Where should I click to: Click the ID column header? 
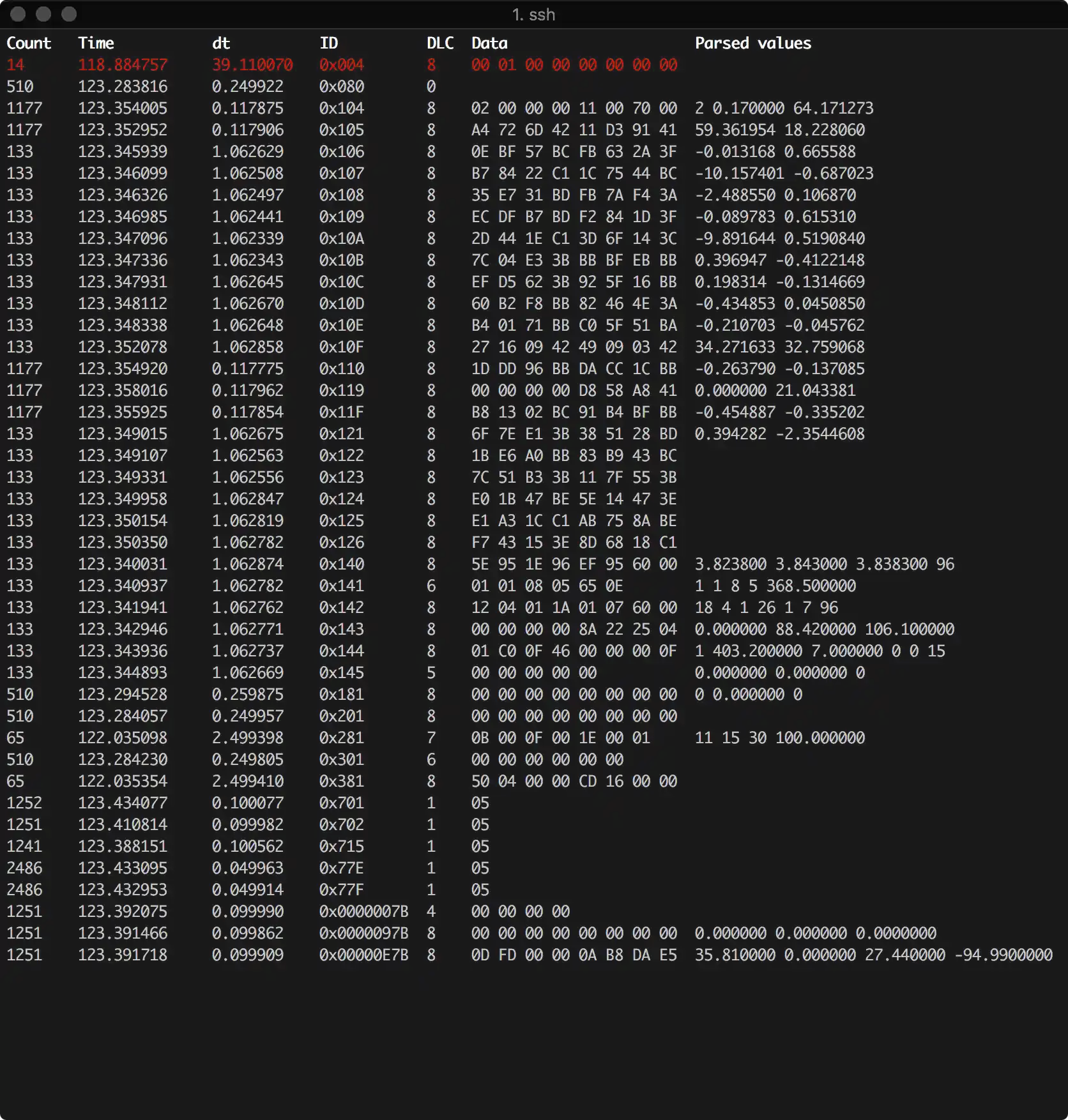coord(328,43)
